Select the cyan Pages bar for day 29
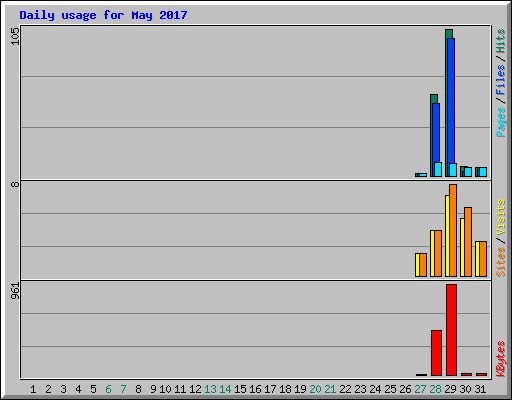 click(x=453, y=170)
